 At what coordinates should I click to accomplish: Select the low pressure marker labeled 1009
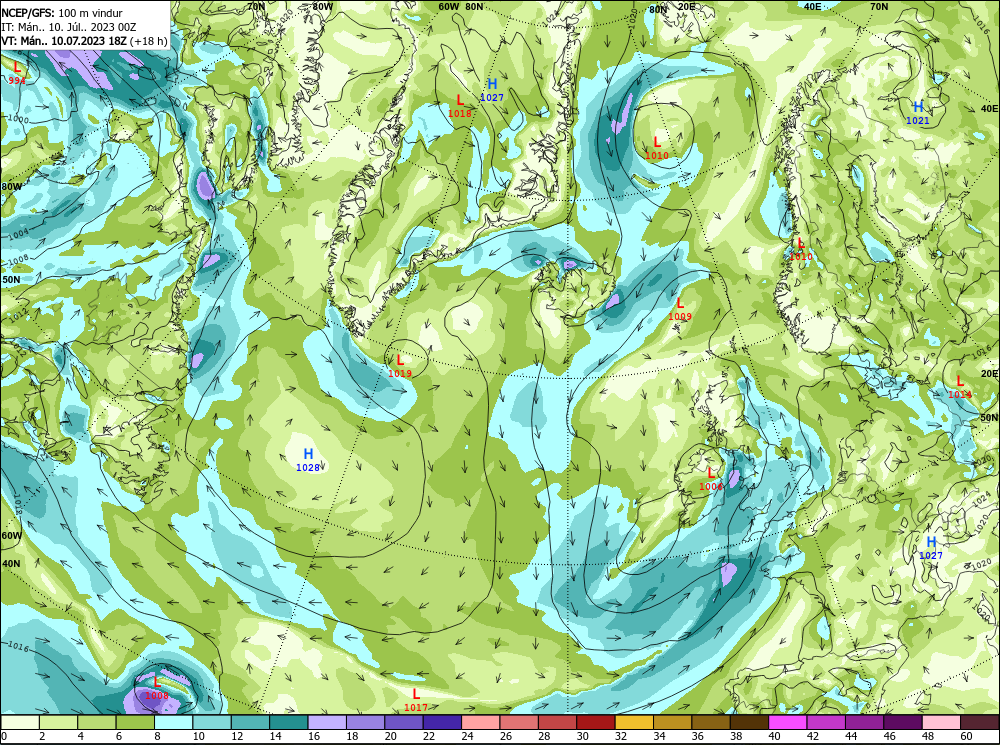point(680,309)
